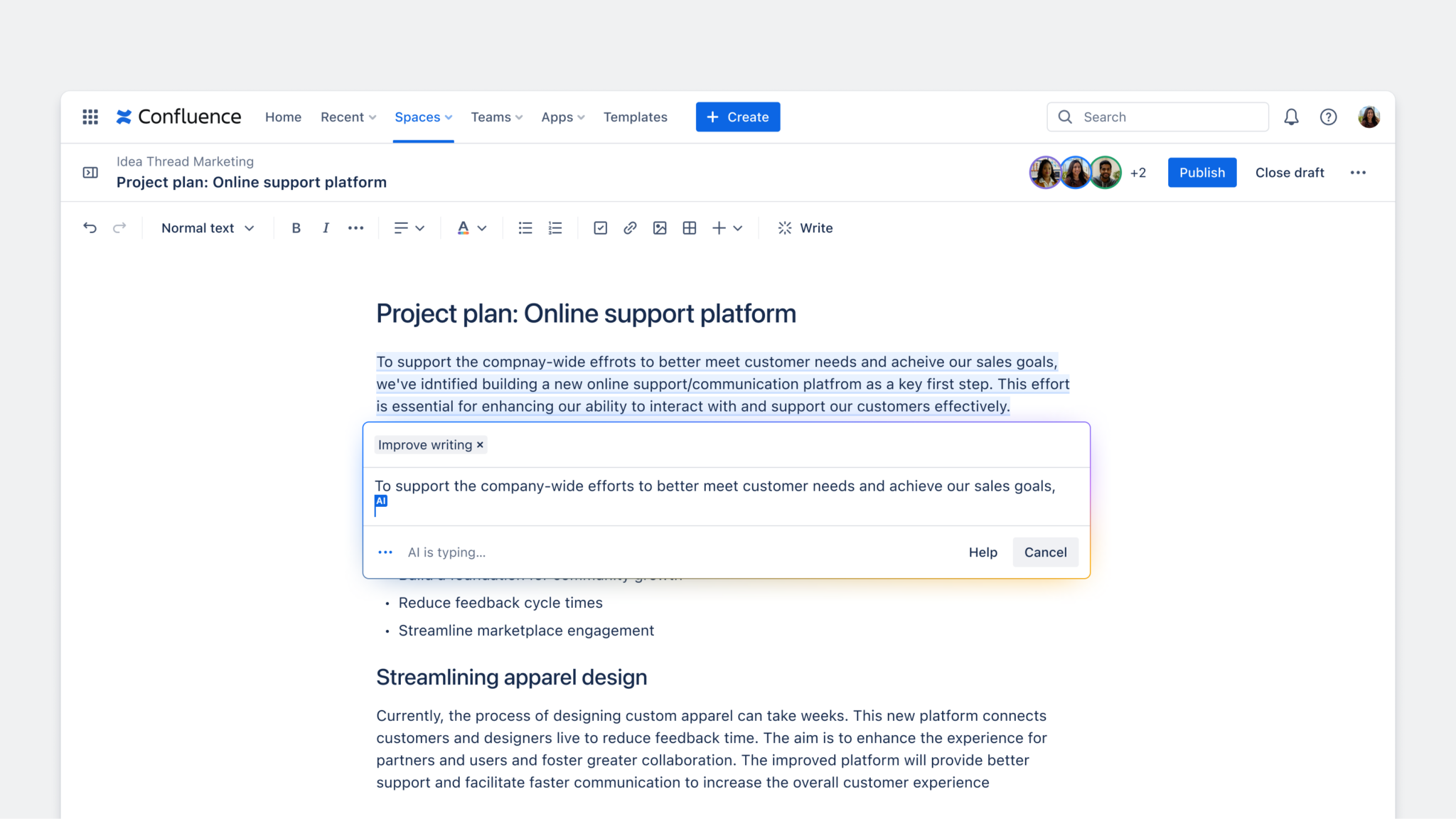Open the Spaces navigation menu

pos(422,116)
